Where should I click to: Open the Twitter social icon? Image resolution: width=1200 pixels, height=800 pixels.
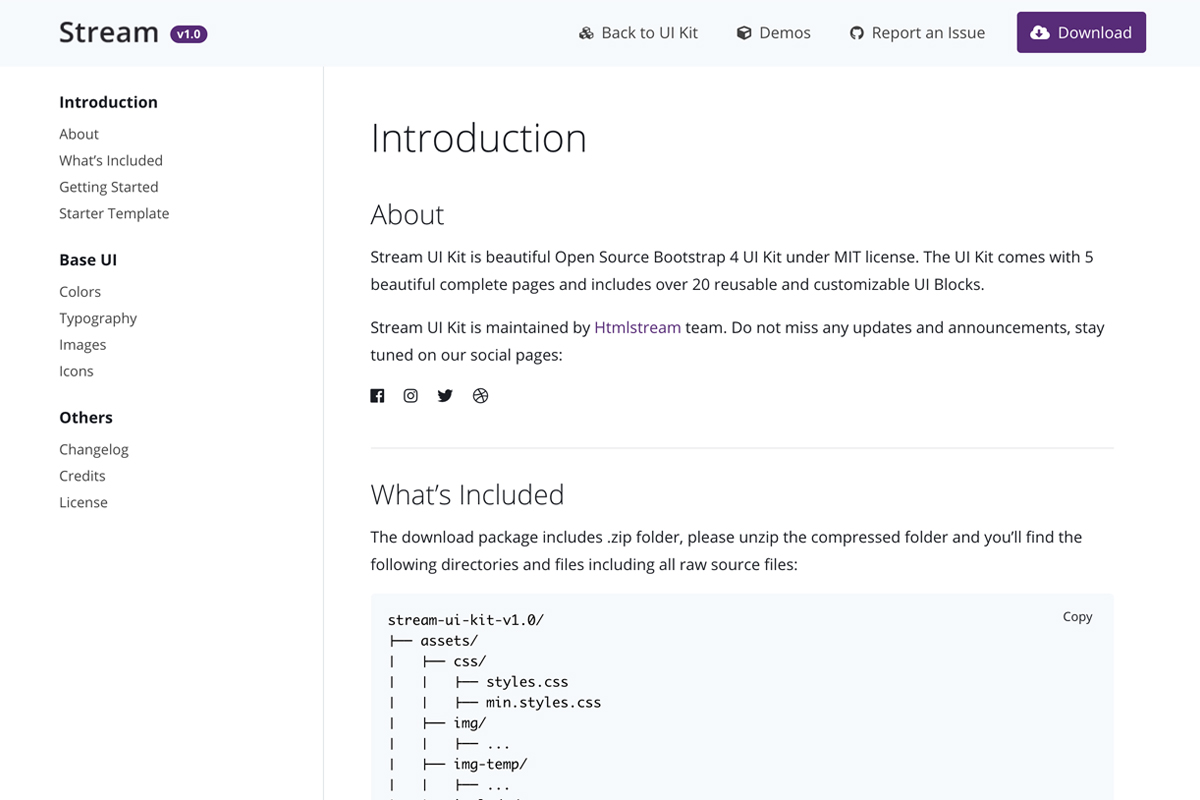pos(445,396)
